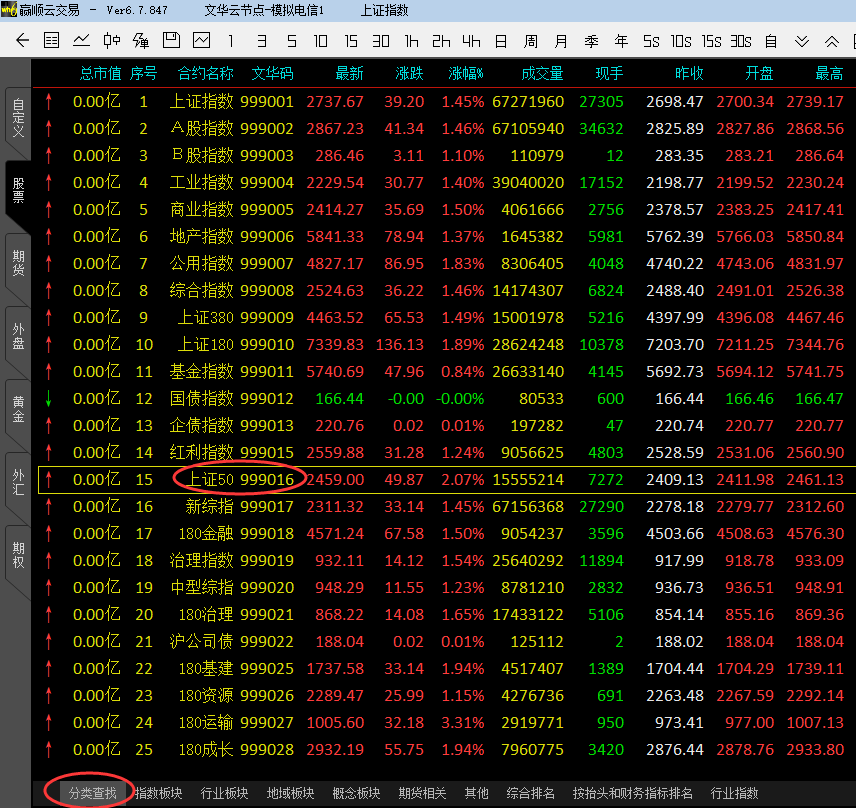Image resolution: width=856 pixels, height=808 pixels.
Task: Open the 外汇 side tab
Action: (18, 483)
